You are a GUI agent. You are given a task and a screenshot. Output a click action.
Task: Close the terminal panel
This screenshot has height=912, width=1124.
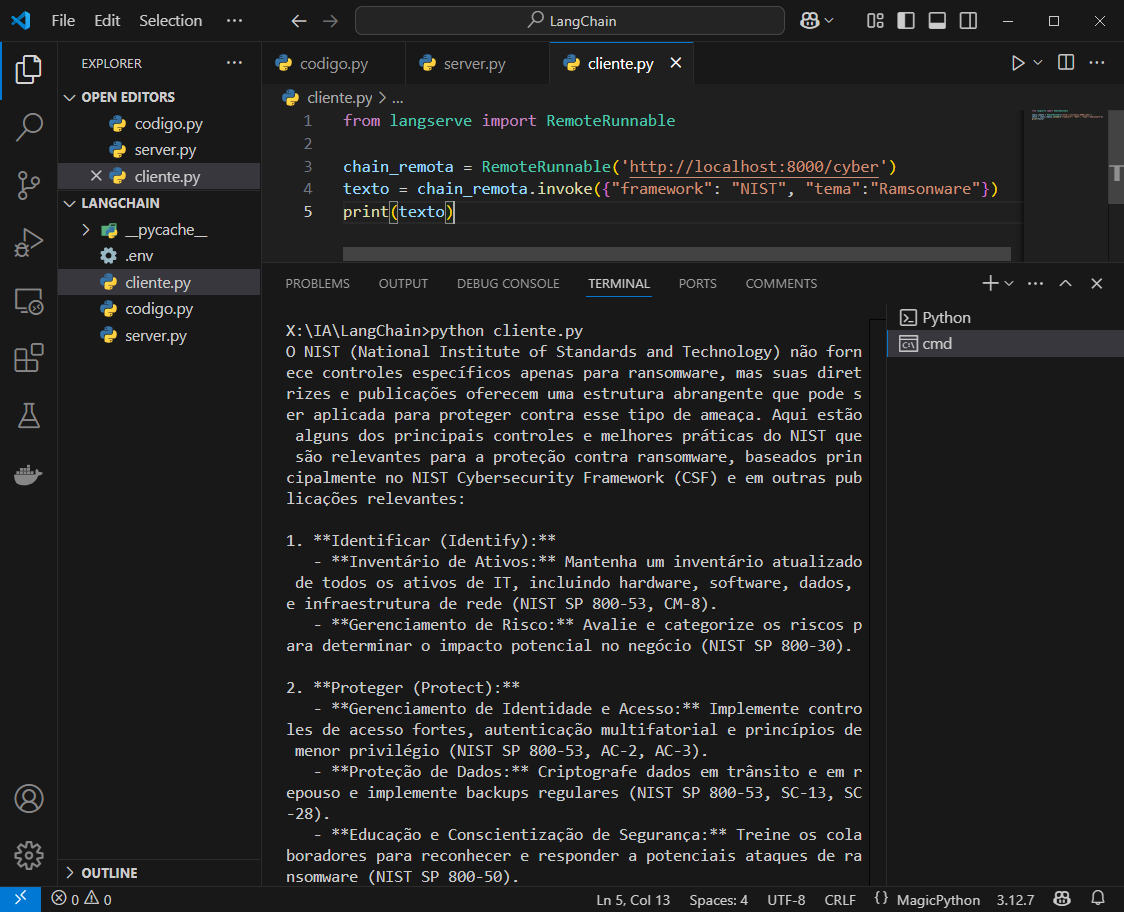[x=1096, y=283]
